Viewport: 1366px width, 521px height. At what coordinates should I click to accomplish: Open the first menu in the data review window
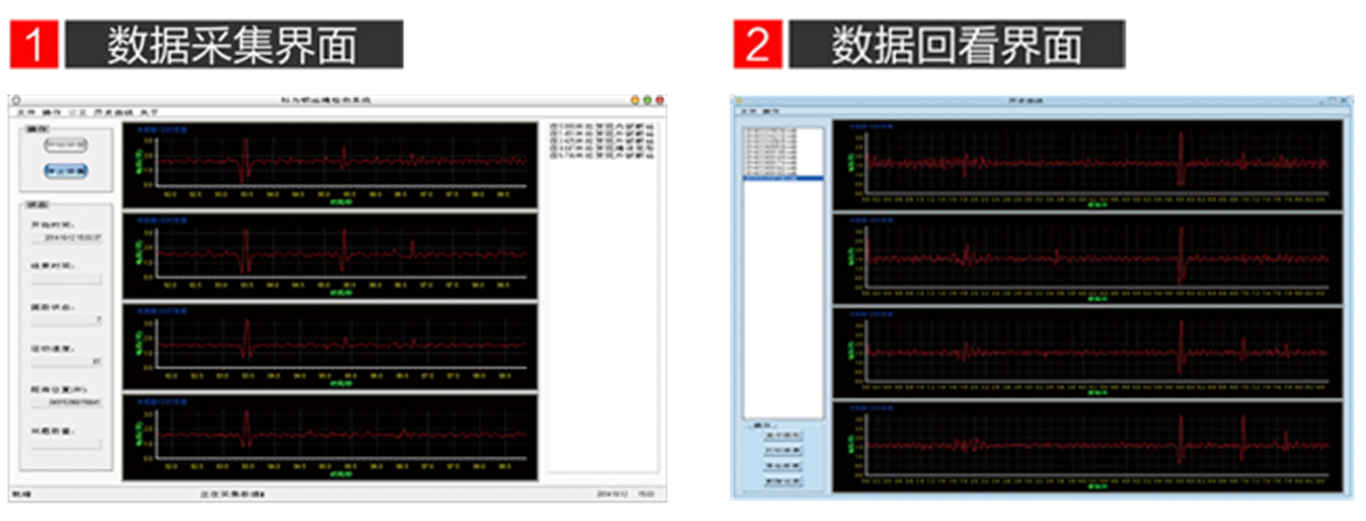point(746,109)
